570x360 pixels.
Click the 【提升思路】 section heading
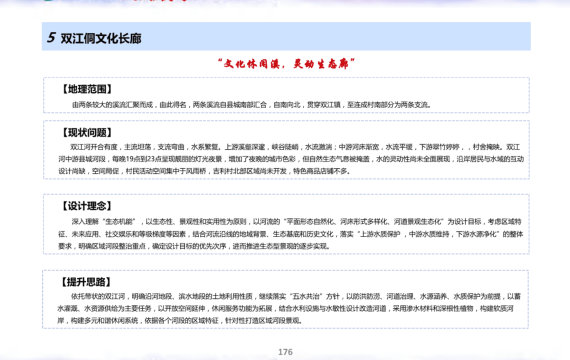coord(86,281)
